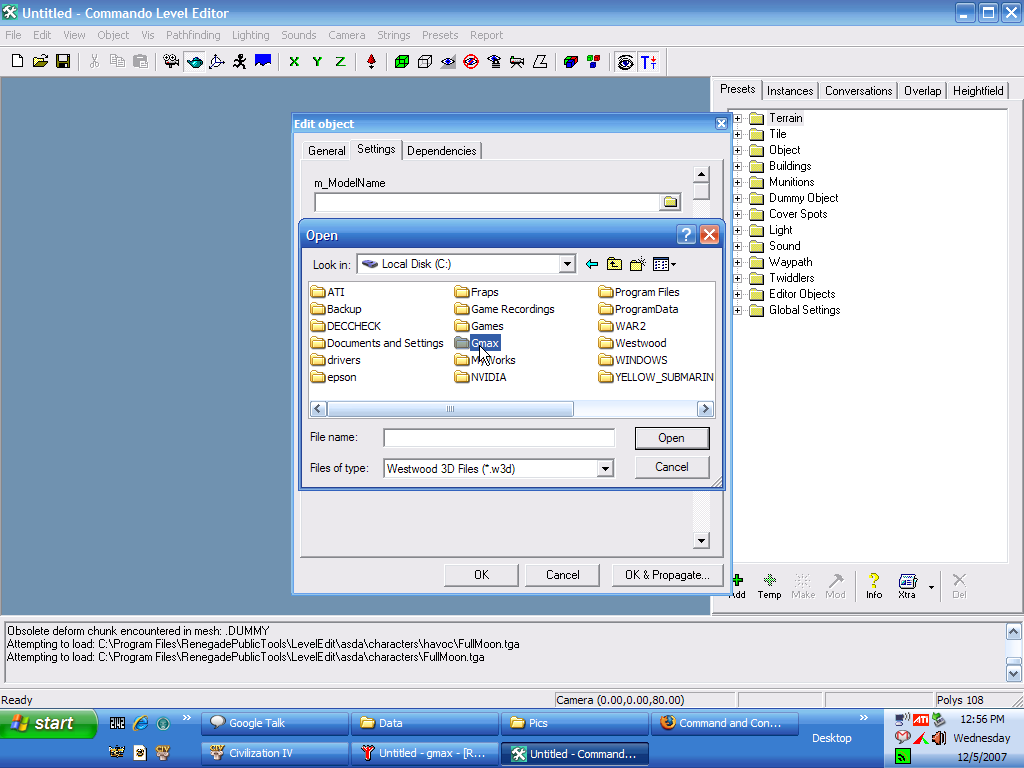Open the Pathfinding menu
Image resolution: width=1024 pixels, height=768 pixels.
(x=193, y=35)
